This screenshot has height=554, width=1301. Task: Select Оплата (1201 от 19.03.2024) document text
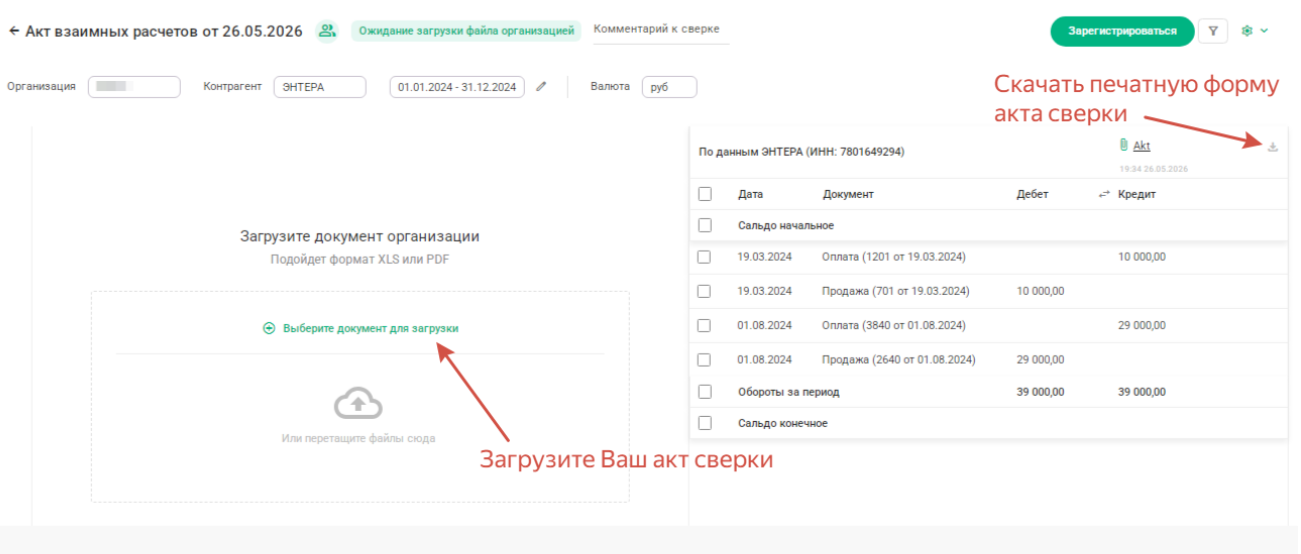click(893, 257)
